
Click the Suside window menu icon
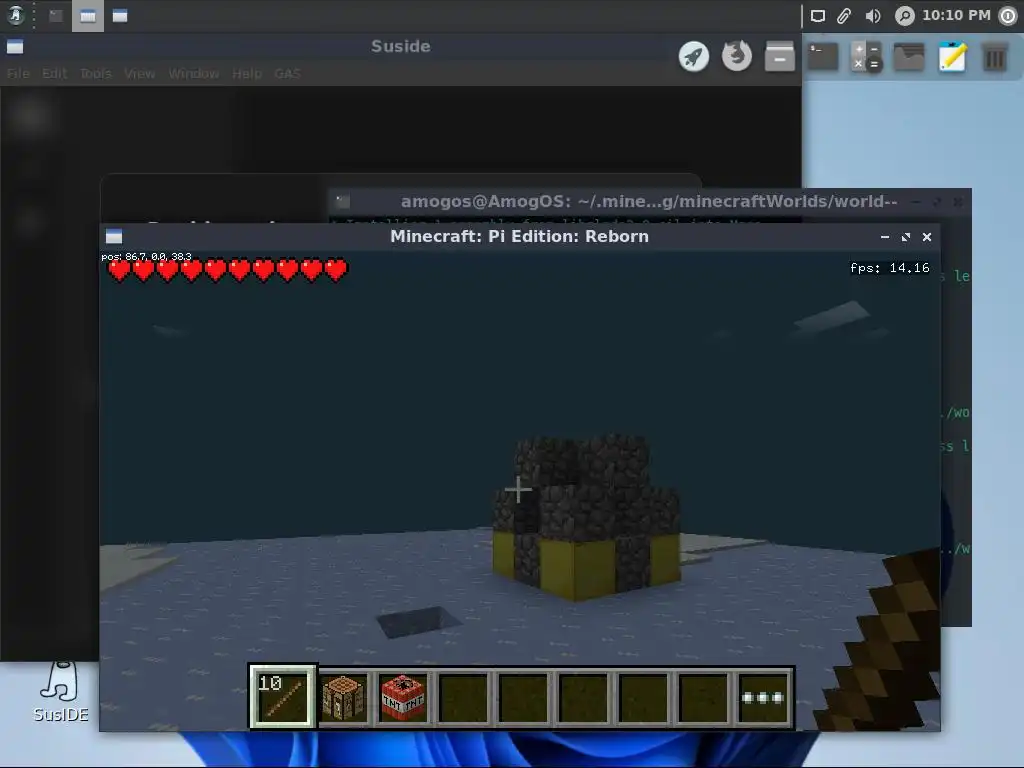pos(15,46)
